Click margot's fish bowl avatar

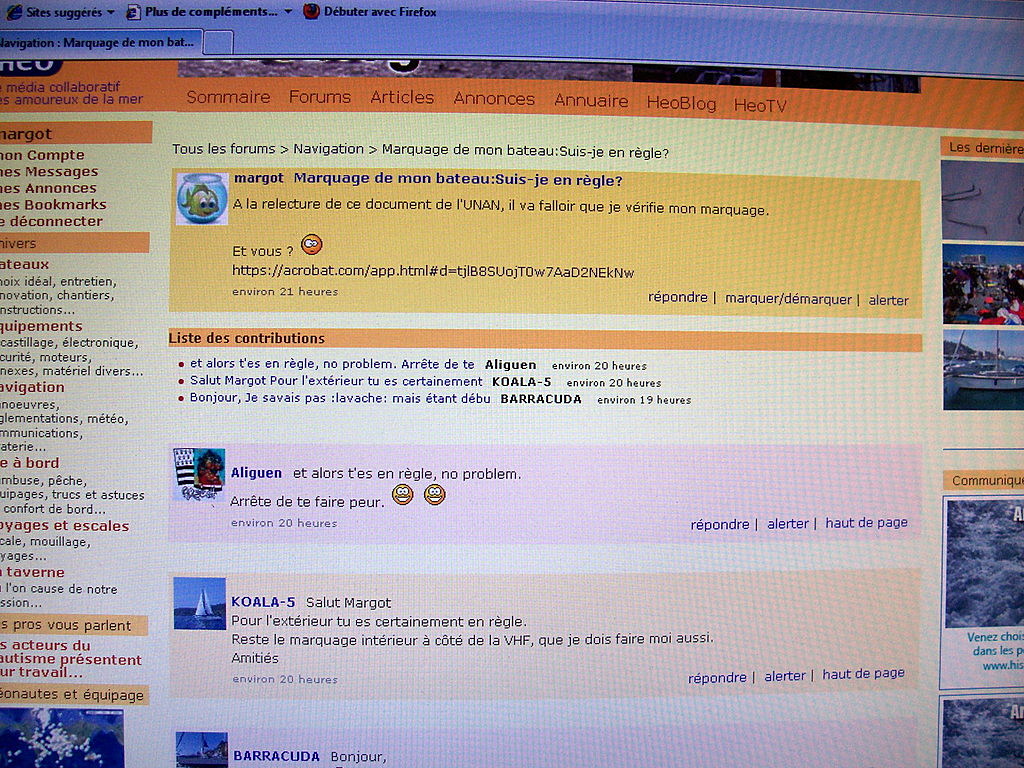pos(202,199)
